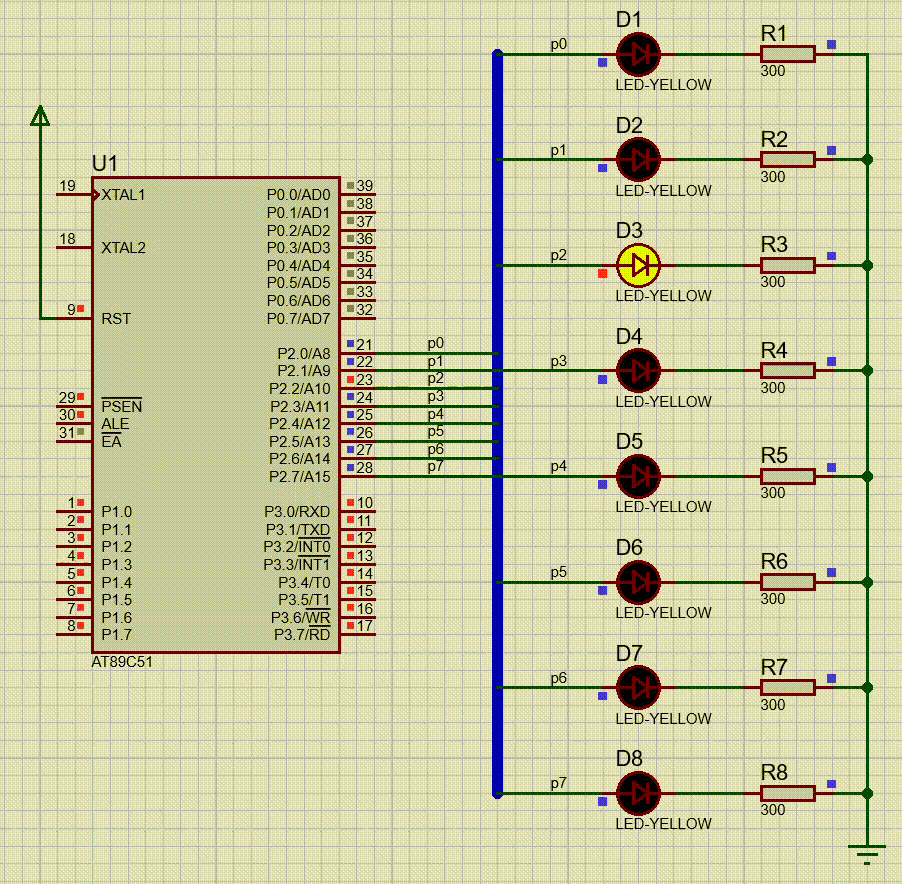Click wire label p7 near D8
The image size is (902, 884).
(x=559, y=783)
